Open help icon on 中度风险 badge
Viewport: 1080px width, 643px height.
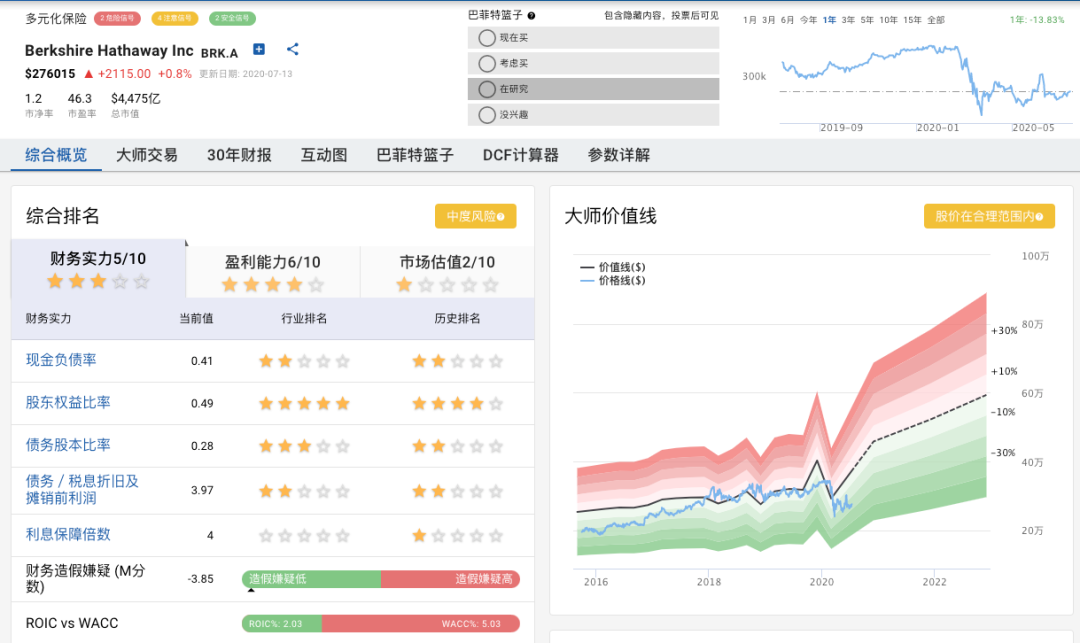point(501,217)
